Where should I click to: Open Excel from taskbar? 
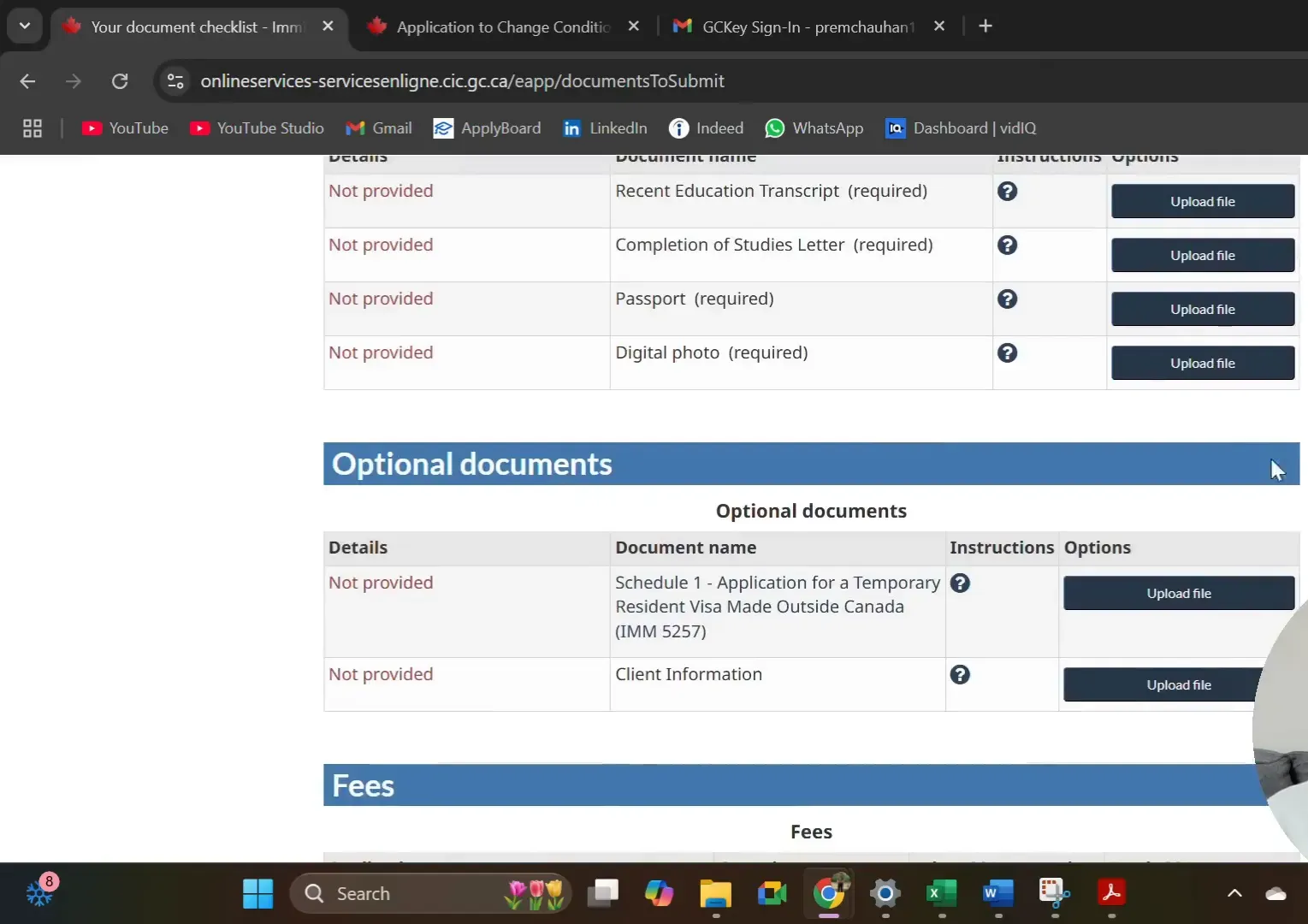click(942, 894)
